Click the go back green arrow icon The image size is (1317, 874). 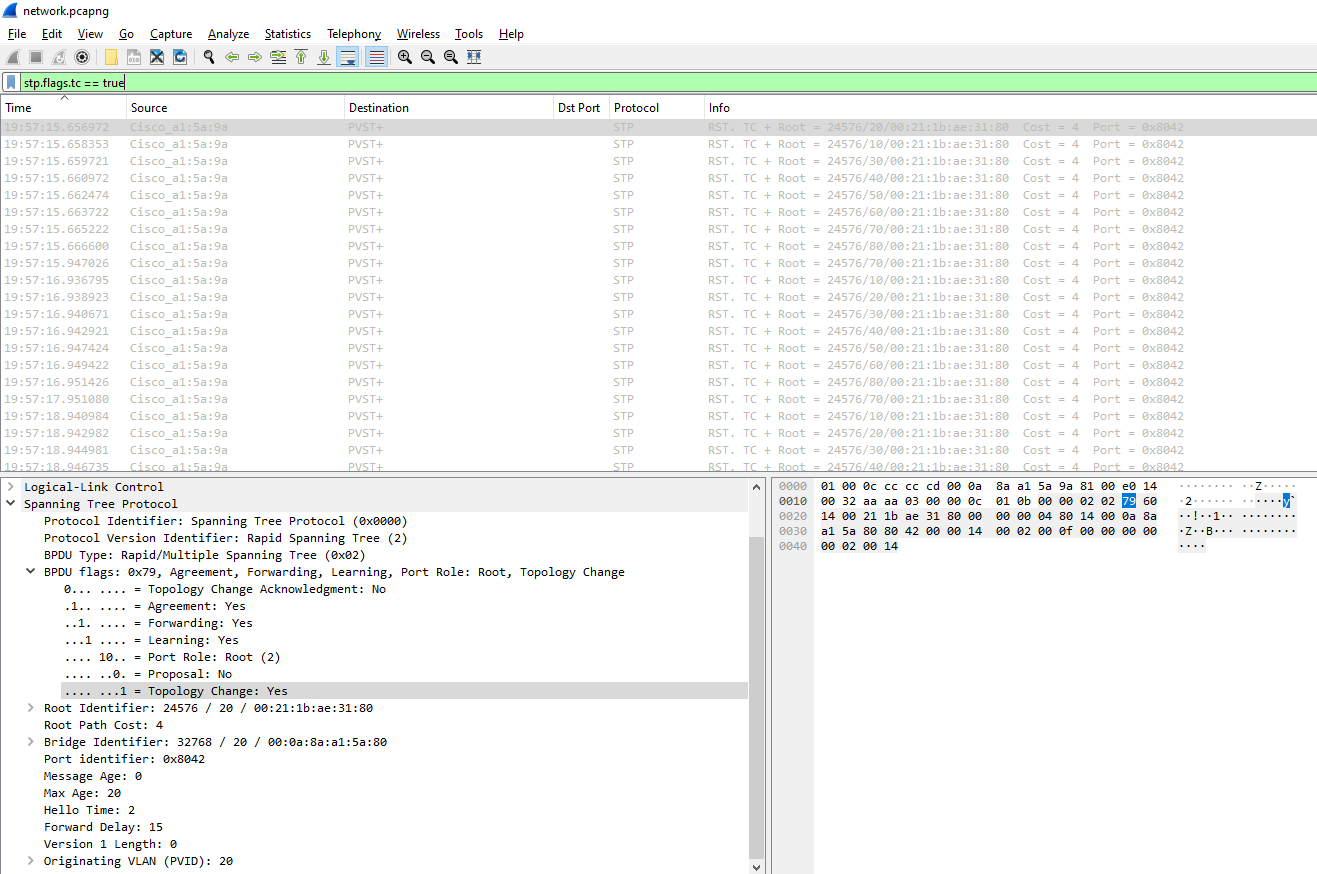click(x=232, y=57)
